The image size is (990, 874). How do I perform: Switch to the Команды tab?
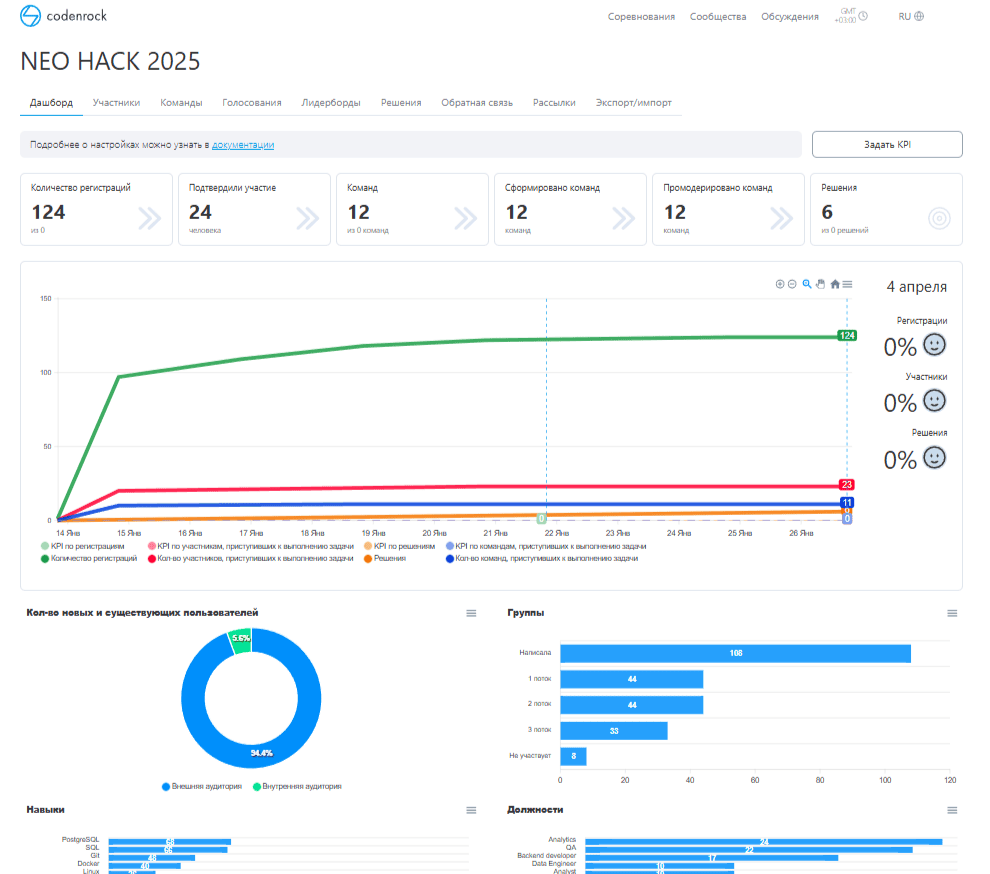pos(181,102)
